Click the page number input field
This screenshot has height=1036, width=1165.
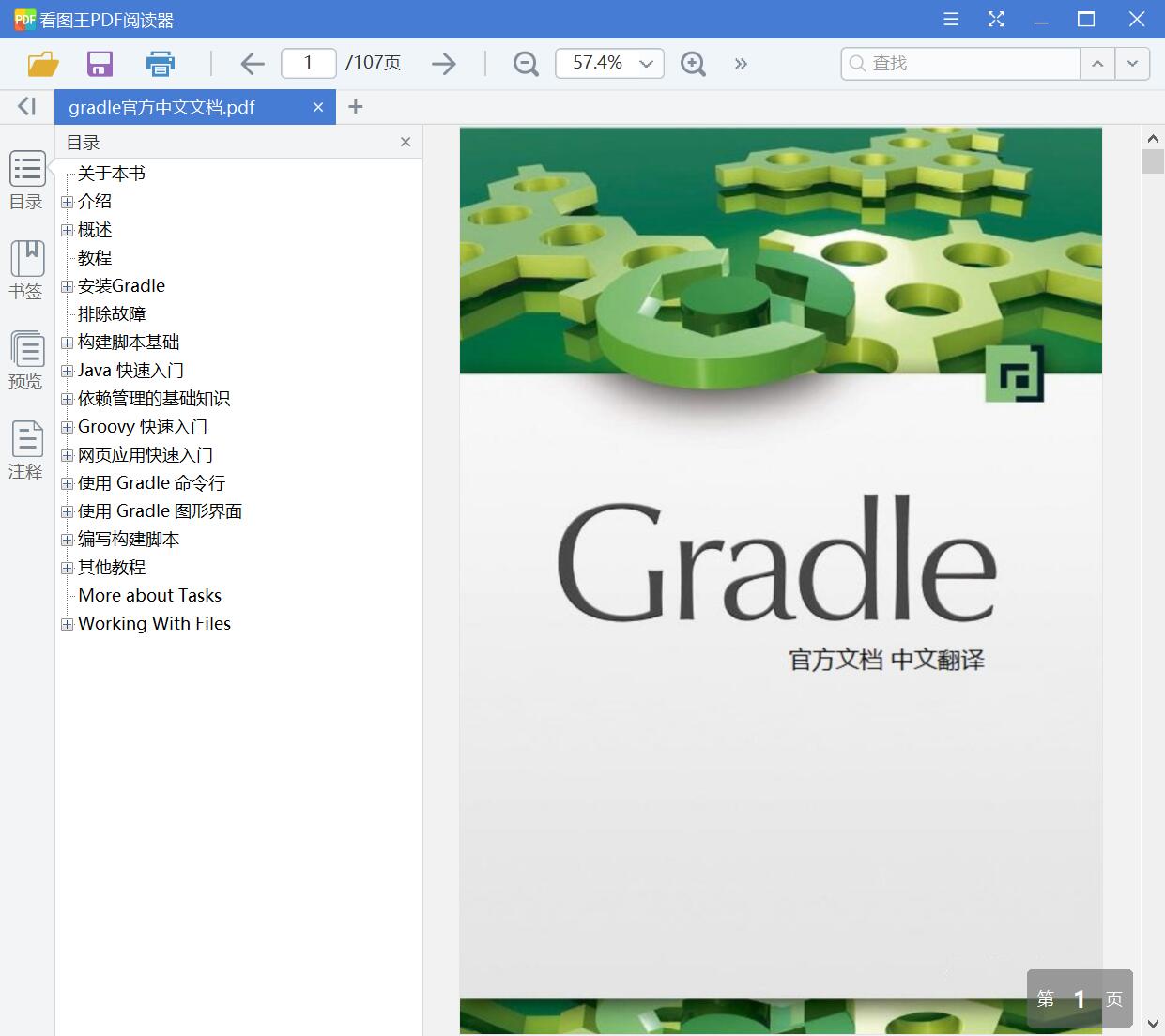coord(308,63)
